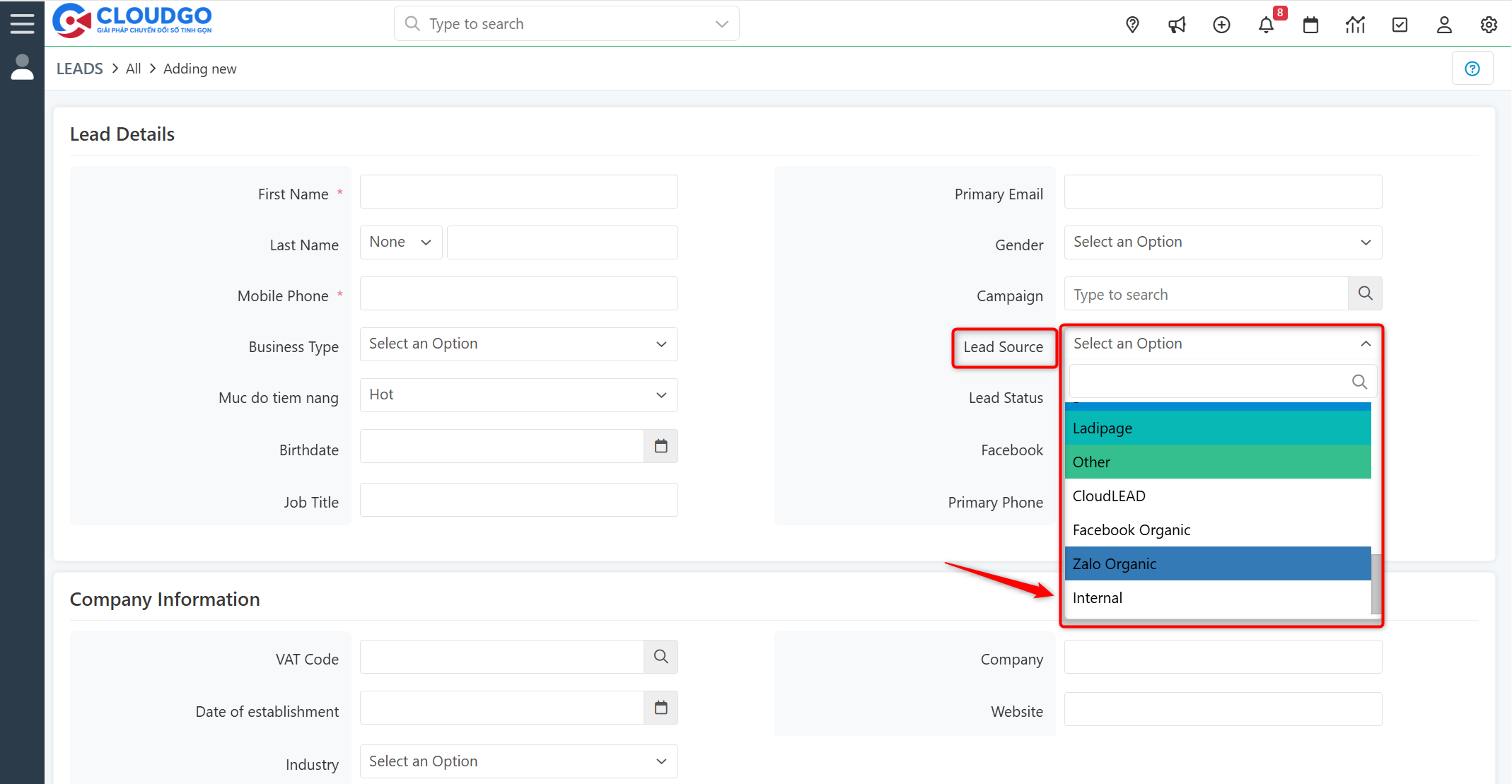Expand the Business Type dropdown
The width and height of the screenshot is (1512, 784).
point(518,344)
